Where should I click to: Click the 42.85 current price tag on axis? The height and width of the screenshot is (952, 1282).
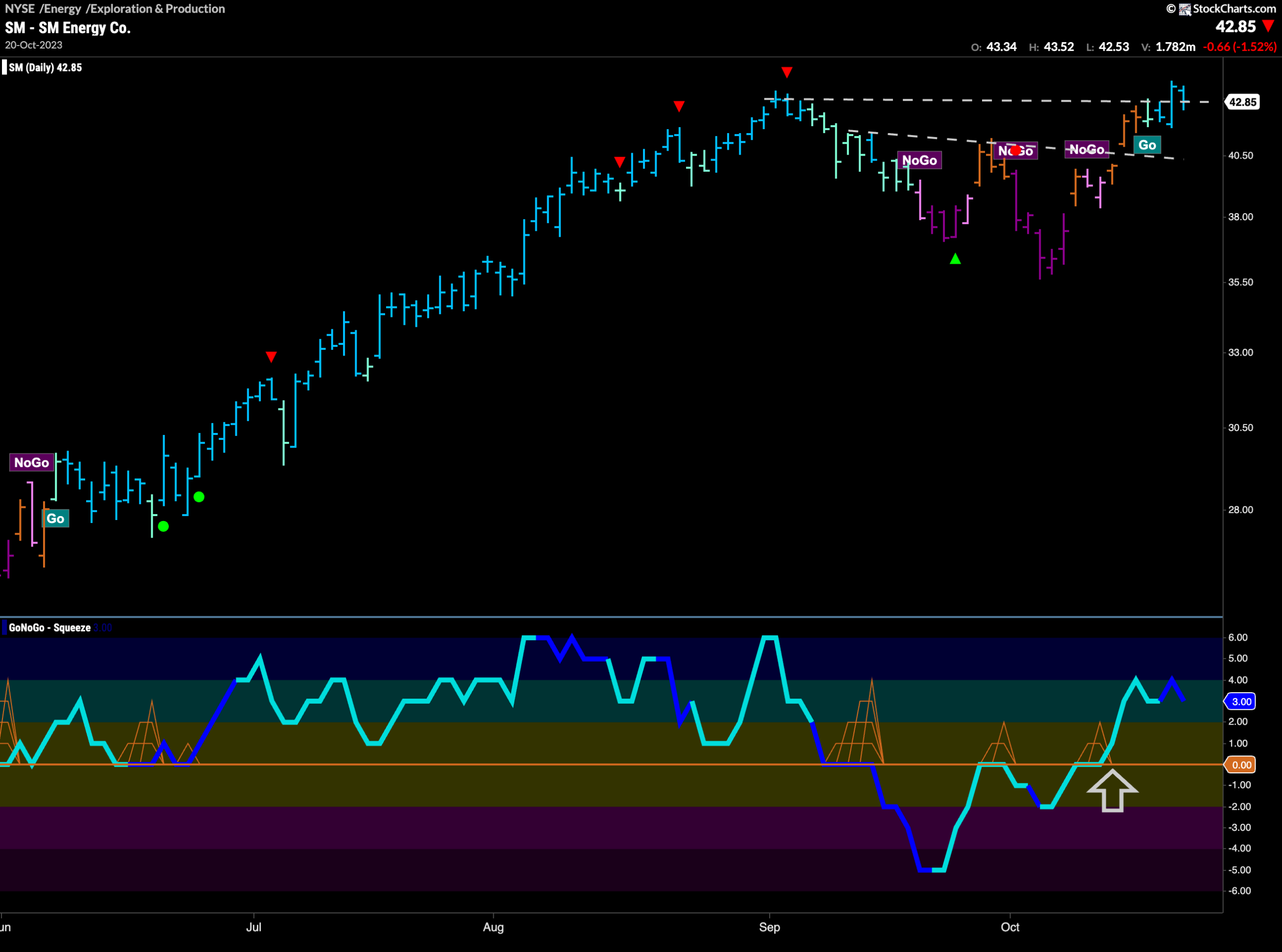(1242, 102)
